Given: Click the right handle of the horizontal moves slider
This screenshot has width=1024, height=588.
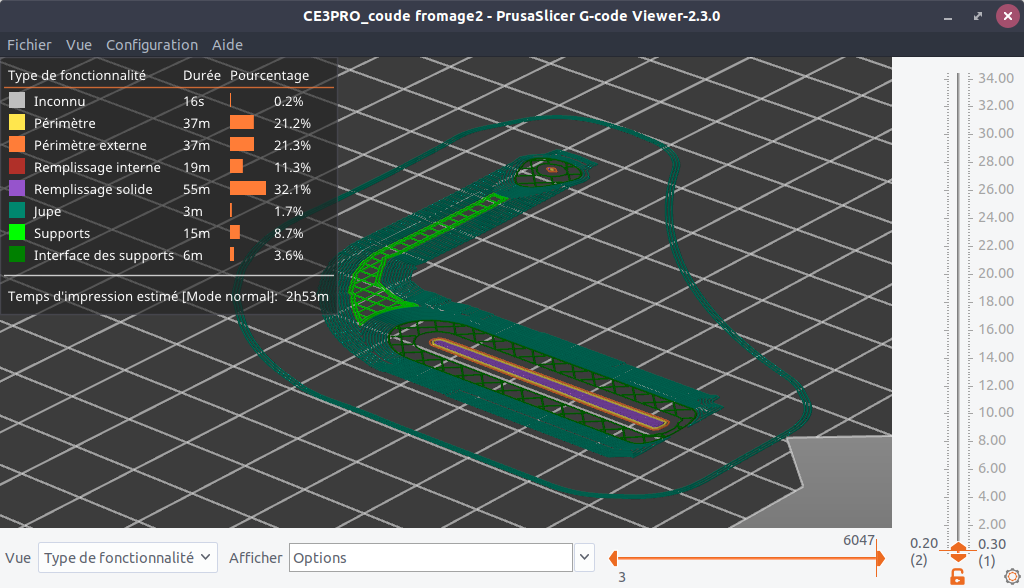Looking at the screenshot, I should (881, 558).
